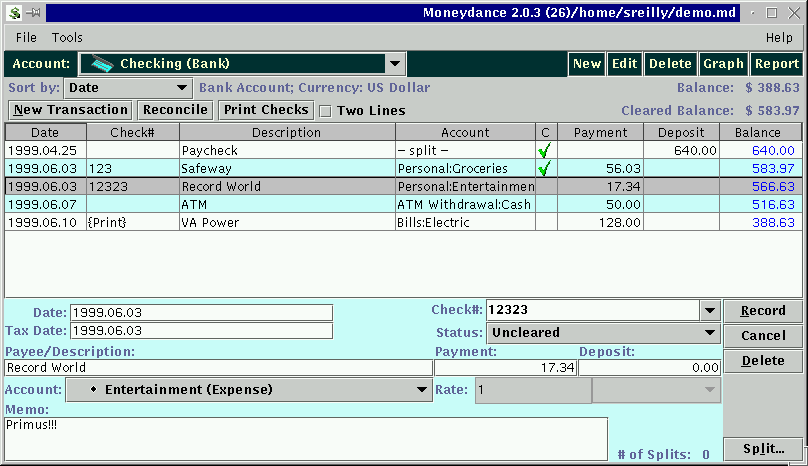Select the ATM transaction description cell
This screenshot has width=808, height=466.
pyautogui.click(x=287, y=205)
